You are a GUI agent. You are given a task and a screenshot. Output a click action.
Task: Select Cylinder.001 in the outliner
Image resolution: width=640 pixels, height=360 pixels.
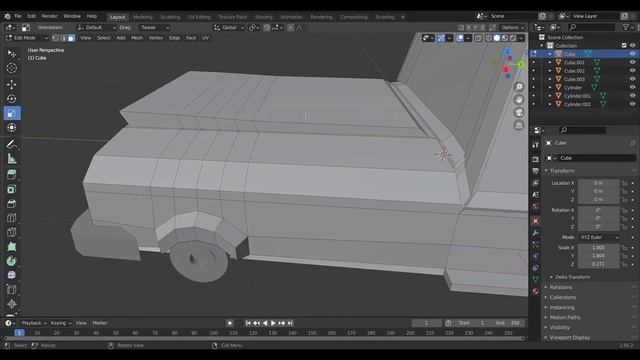[x=577, y=96]
